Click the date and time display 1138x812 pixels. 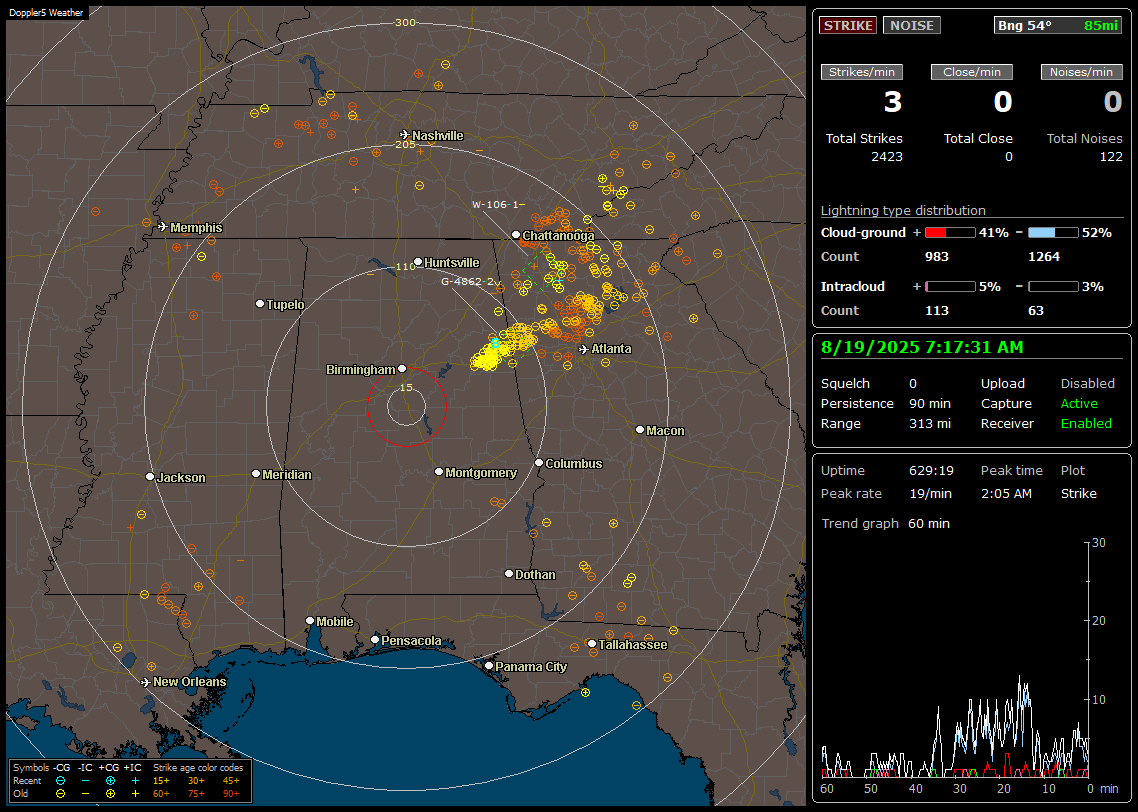(x=922, y=348)
